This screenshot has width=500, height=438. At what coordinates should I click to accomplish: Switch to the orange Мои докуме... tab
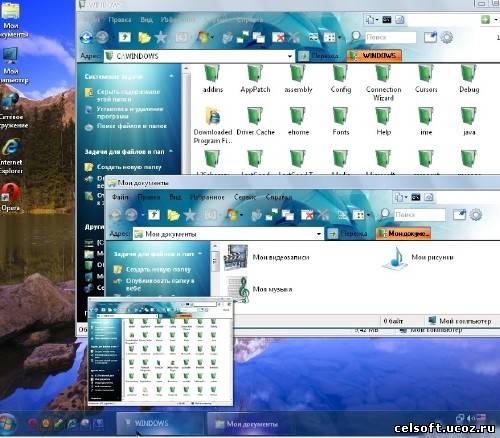[403, 233]
